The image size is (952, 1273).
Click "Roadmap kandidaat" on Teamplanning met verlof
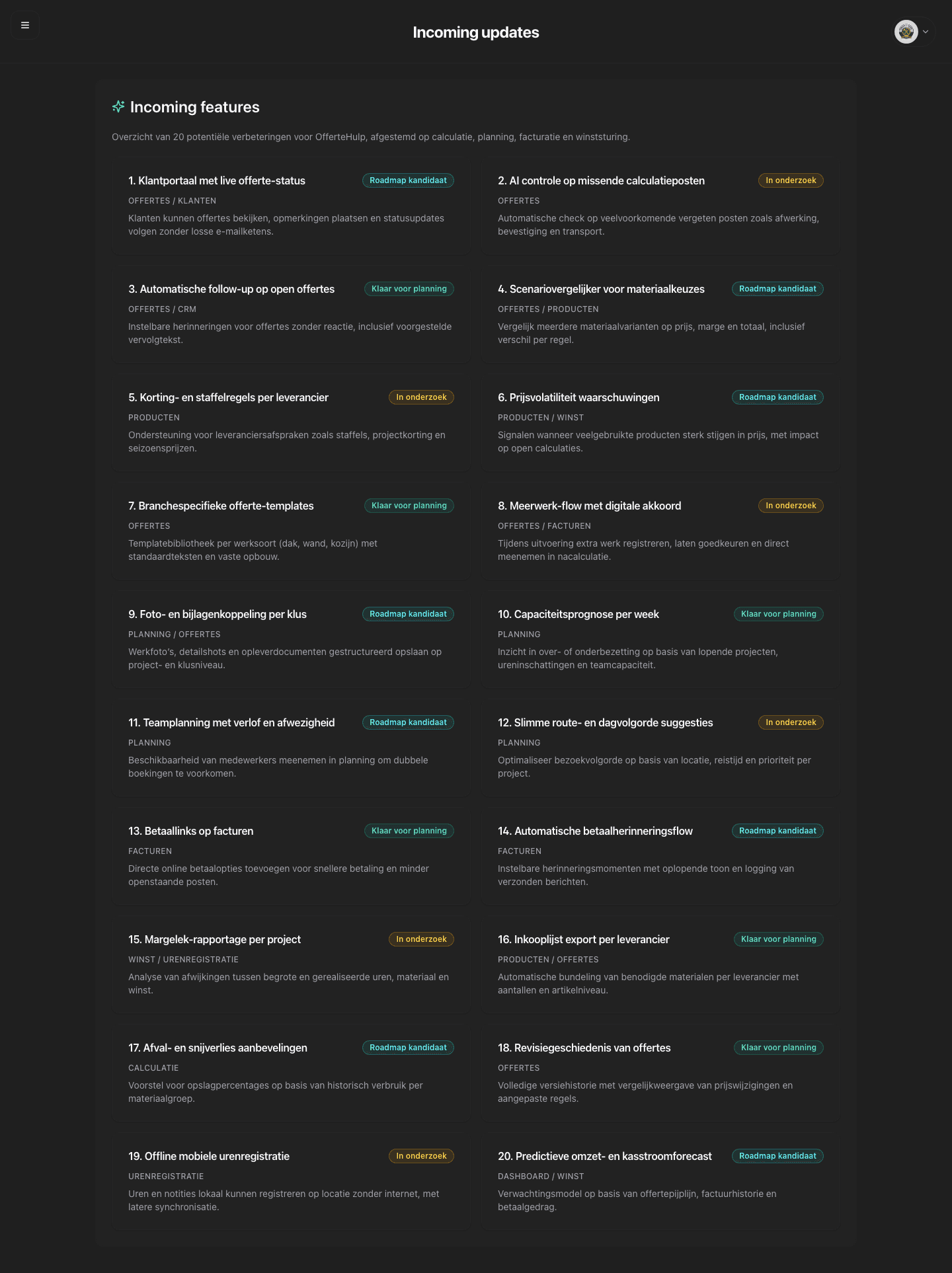408,722
